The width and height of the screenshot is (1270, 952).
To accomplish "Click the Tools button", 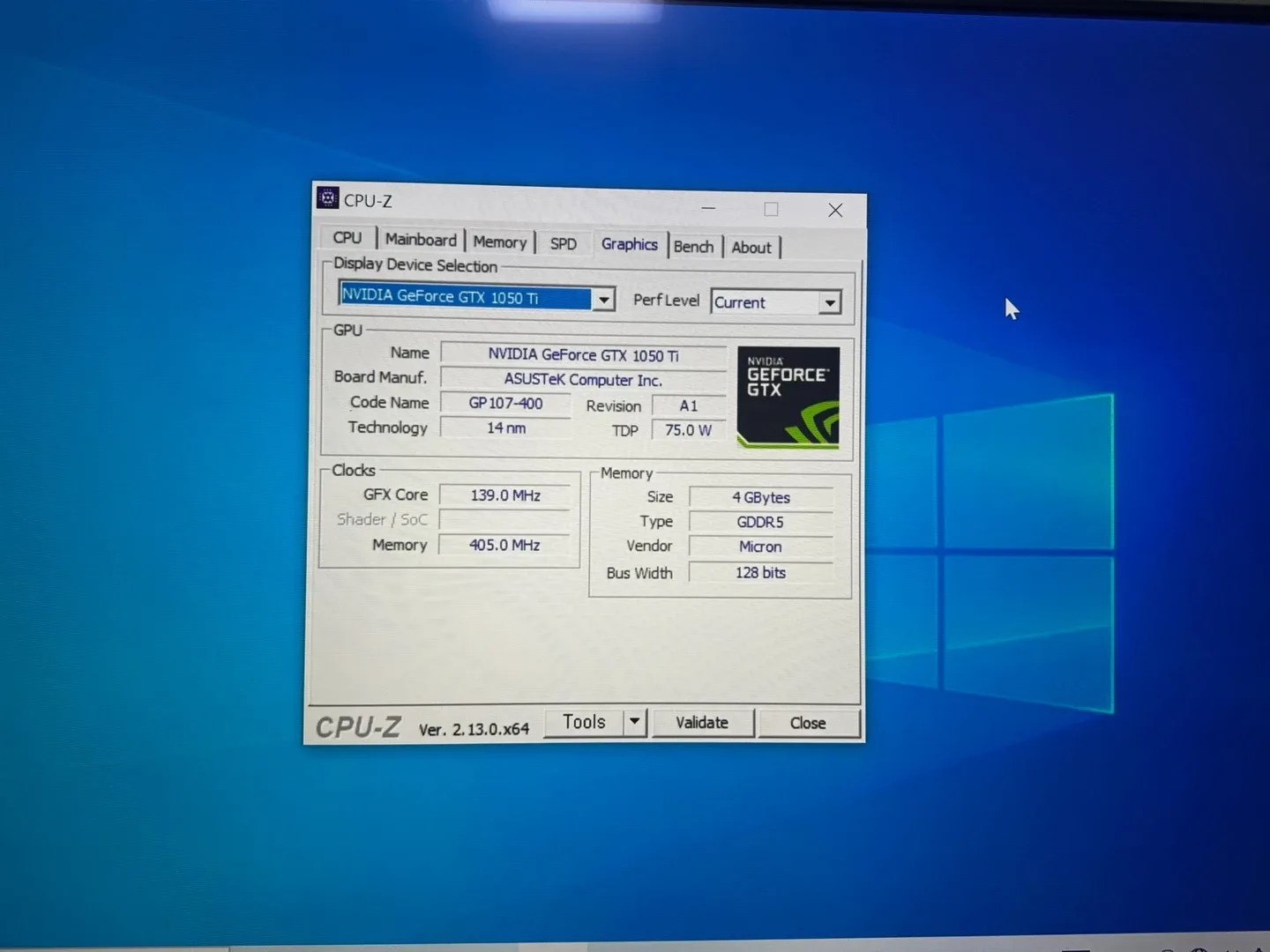I will point(584,722).
